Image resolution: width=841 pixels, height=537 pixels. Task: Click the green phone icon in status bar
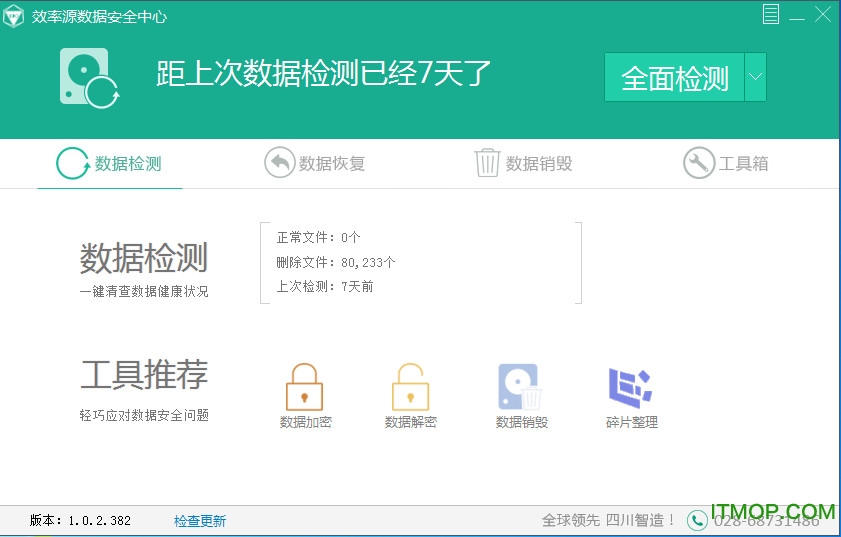(x=697, y=520)
